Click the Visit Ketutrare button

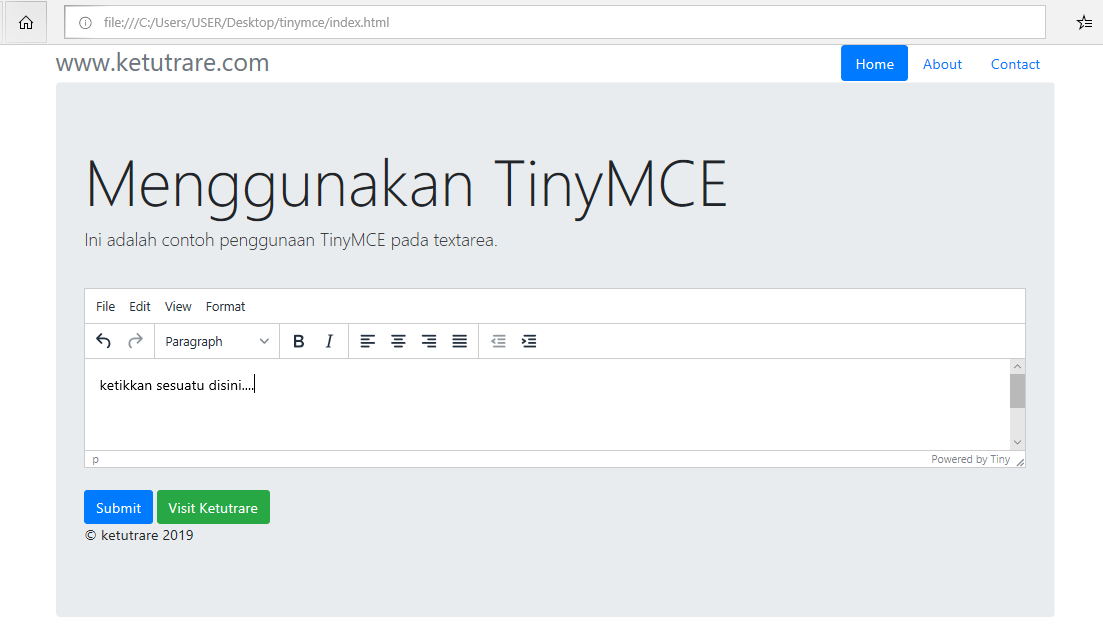coord(213,507)
